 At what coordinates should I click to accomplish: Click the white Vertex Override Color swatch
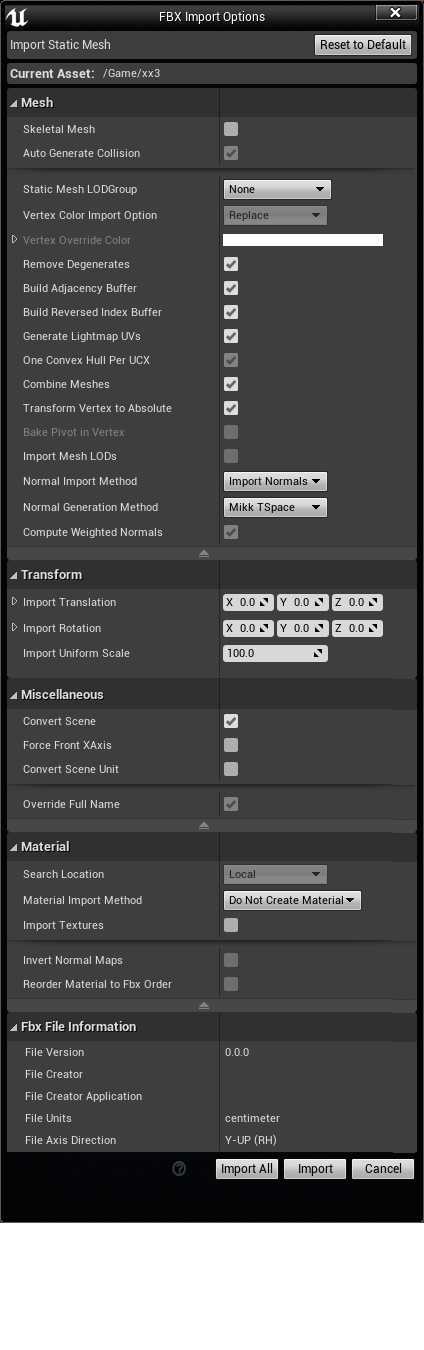point(303,240)
